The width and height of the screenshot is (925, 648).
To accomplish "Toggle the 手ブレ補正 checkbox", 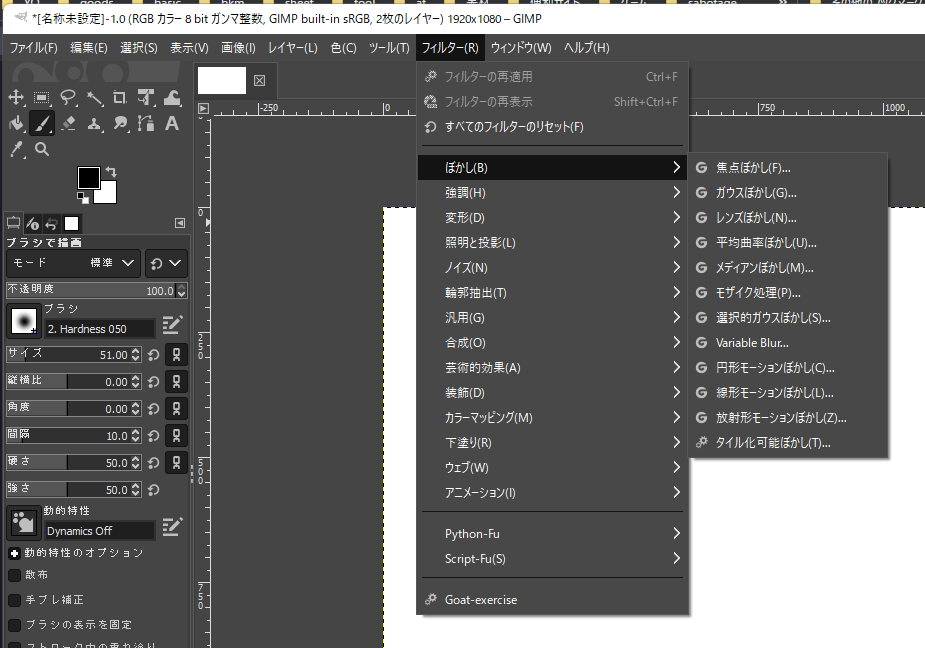I will 15,600.
